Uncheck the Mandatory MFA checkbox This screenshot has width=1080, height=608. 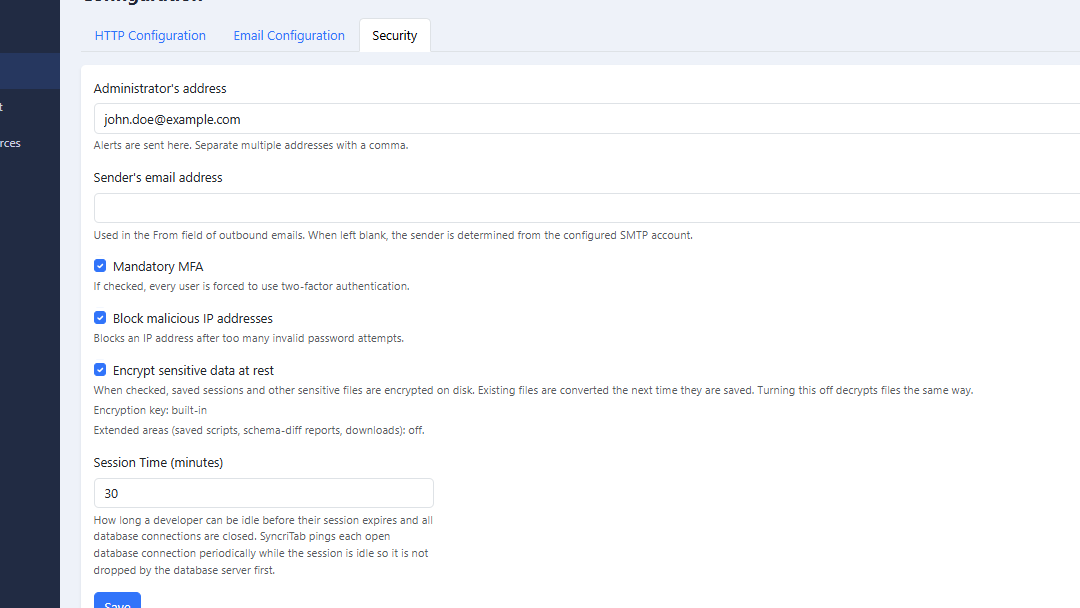click(x=100, y=266)
